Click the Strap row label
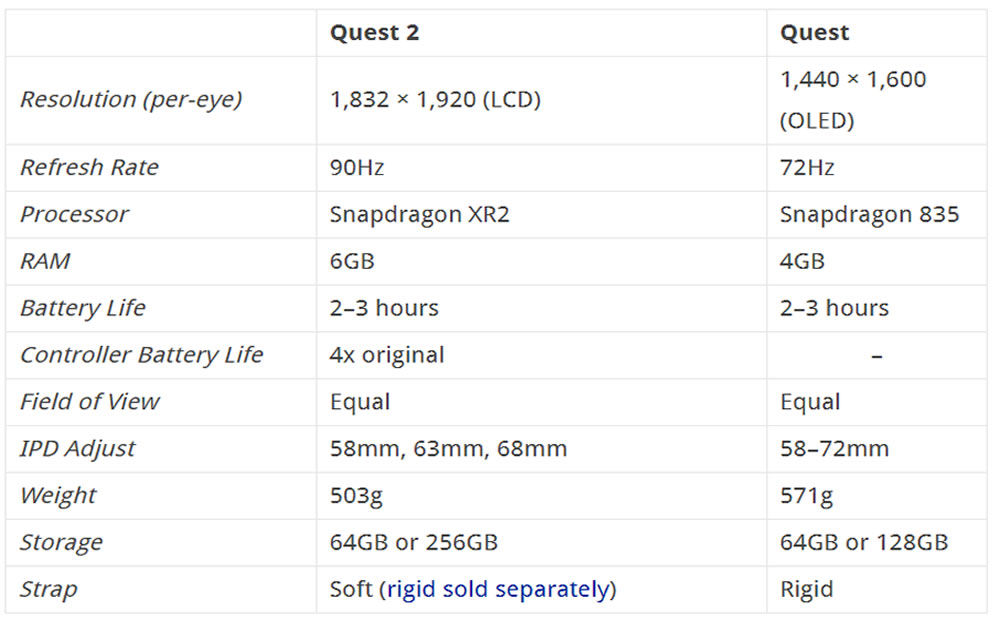Viewport: 1000px width, 618px height. tap(48, 590)
